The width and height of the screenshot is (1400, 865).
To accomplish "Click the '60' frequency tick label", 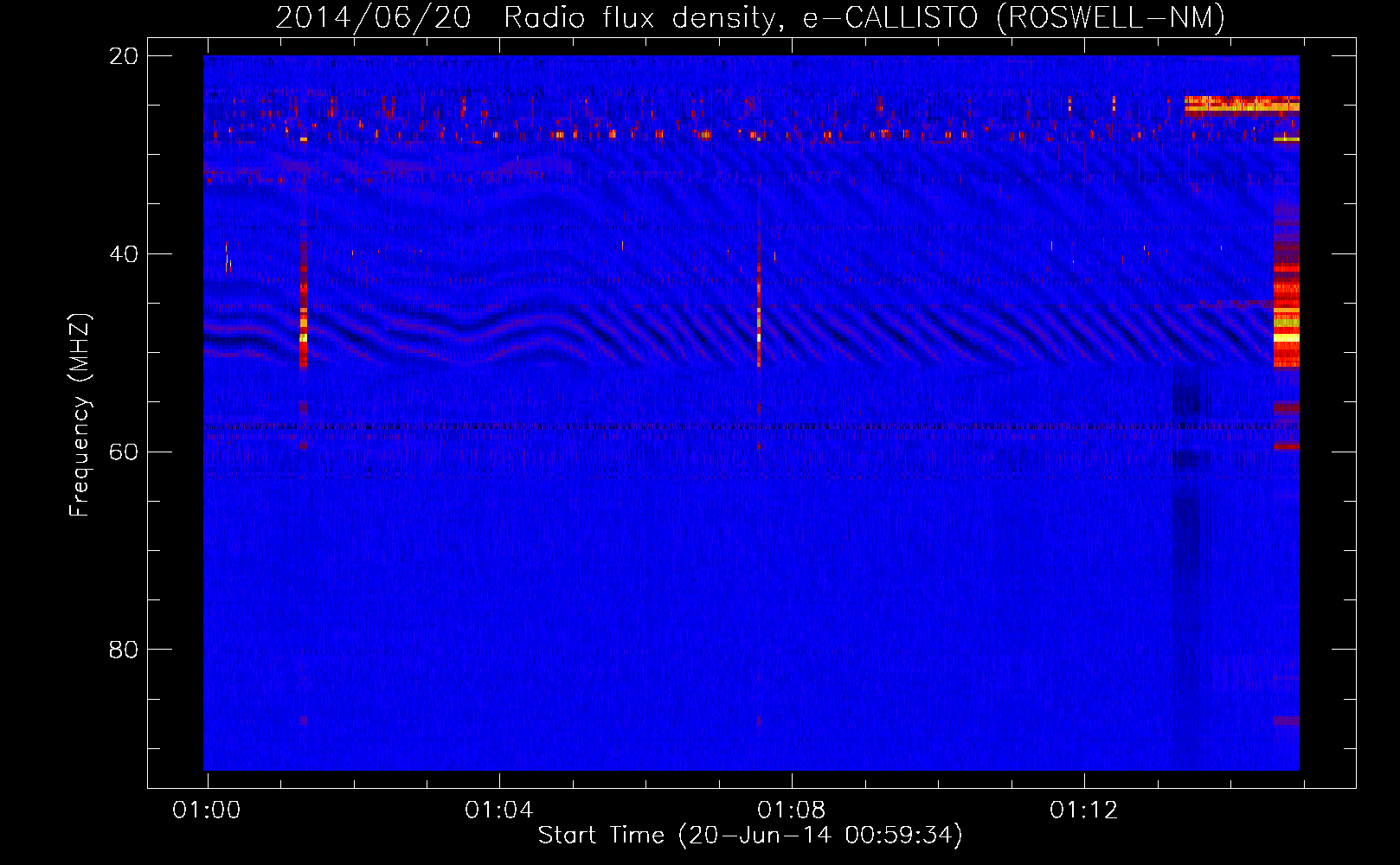I will click(x=124, y=452).
